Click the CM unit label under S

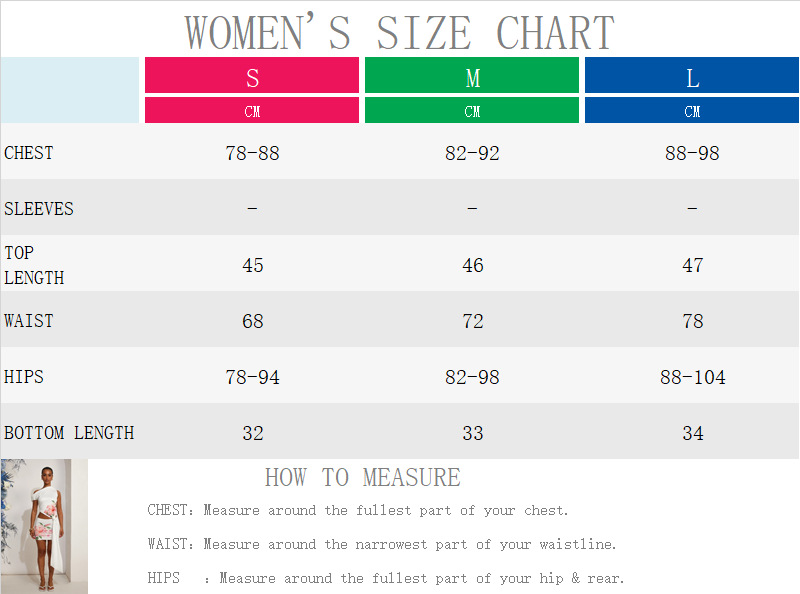pyautogui.click(x=252, y=111)
